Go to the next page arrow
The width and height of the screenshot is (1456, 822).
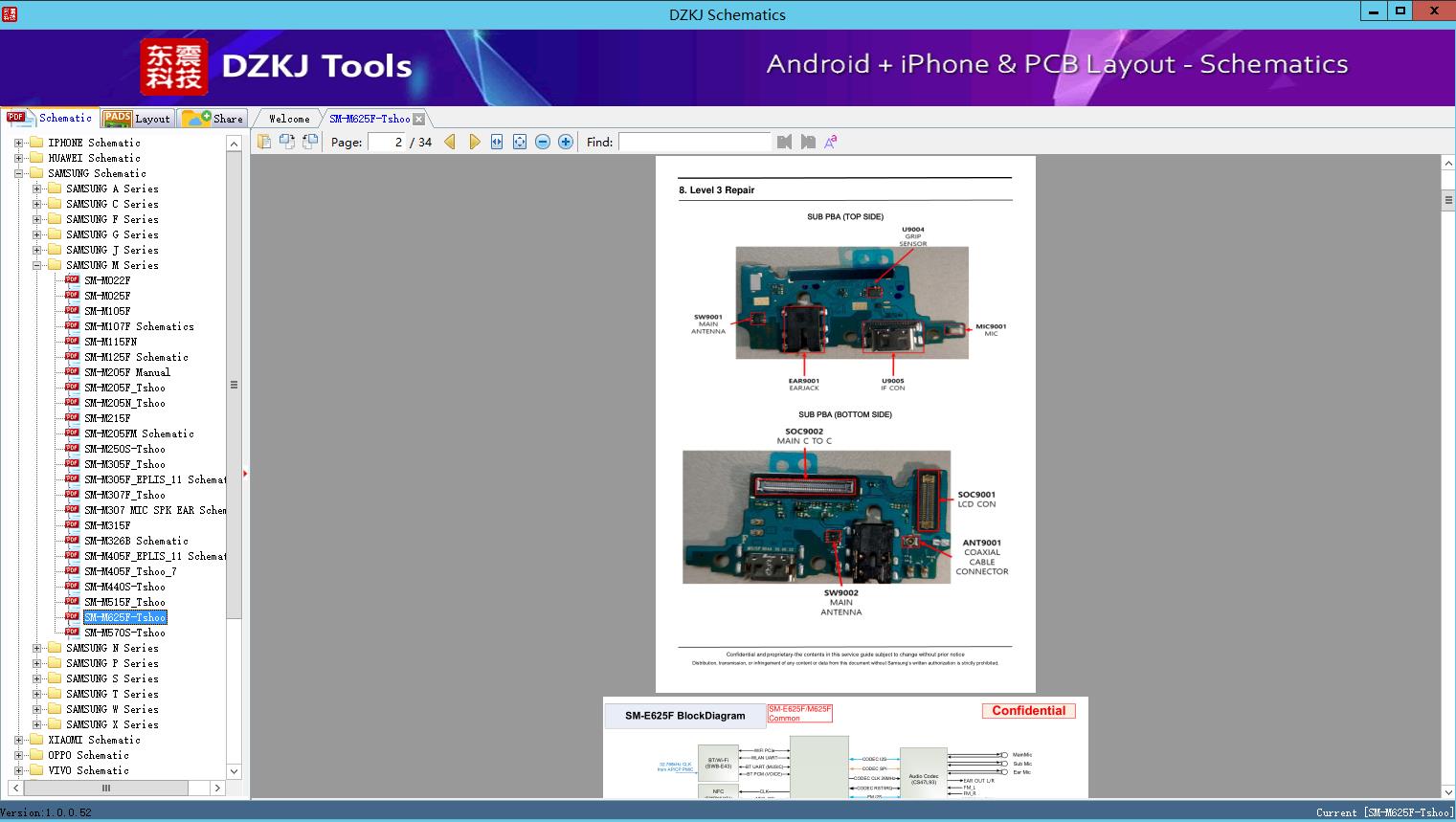click(474, 142)
